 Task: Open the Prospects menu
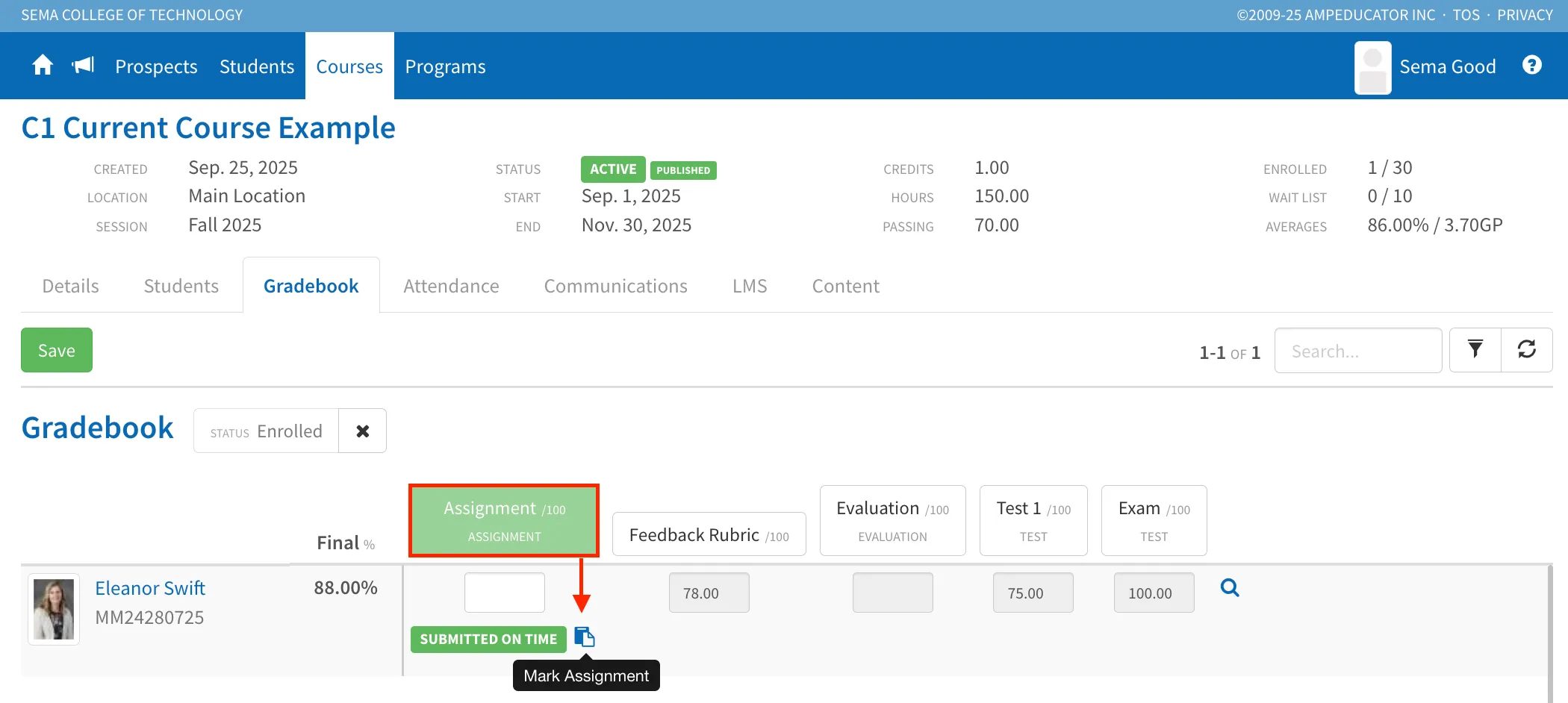pyautogui.click(x=156, y=66)
